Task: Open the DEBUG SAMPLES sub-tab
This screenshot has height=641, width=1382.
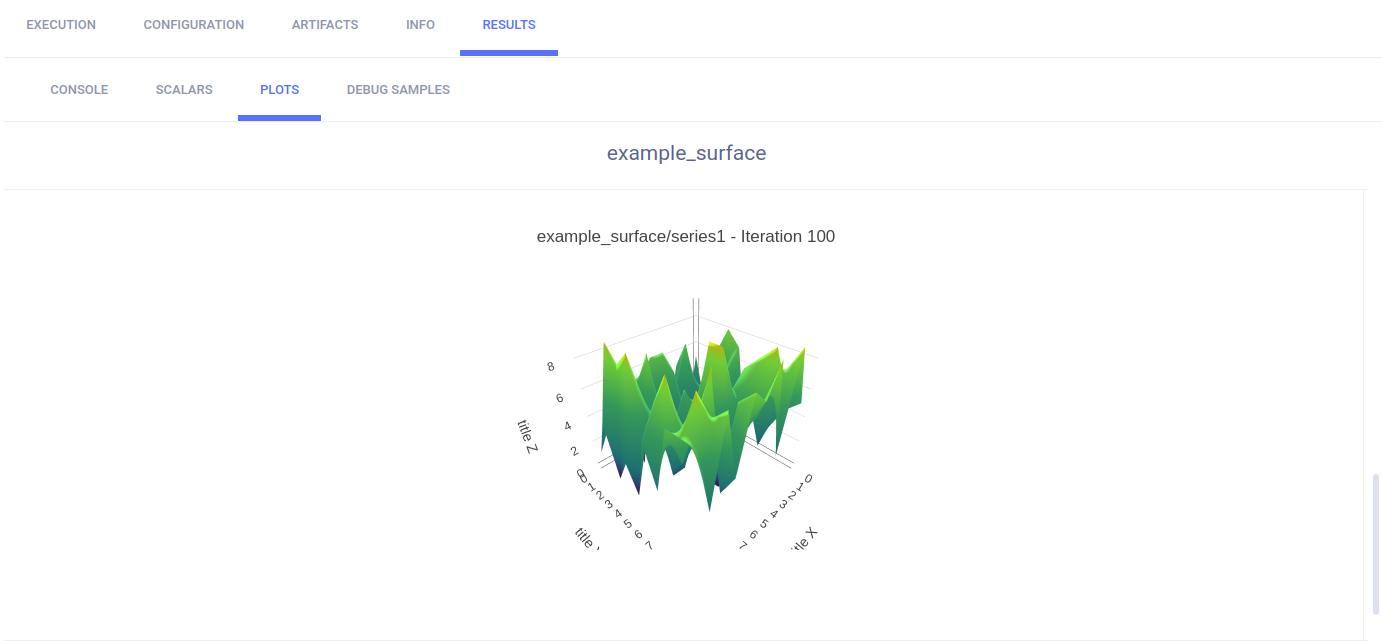Action: 398,90
